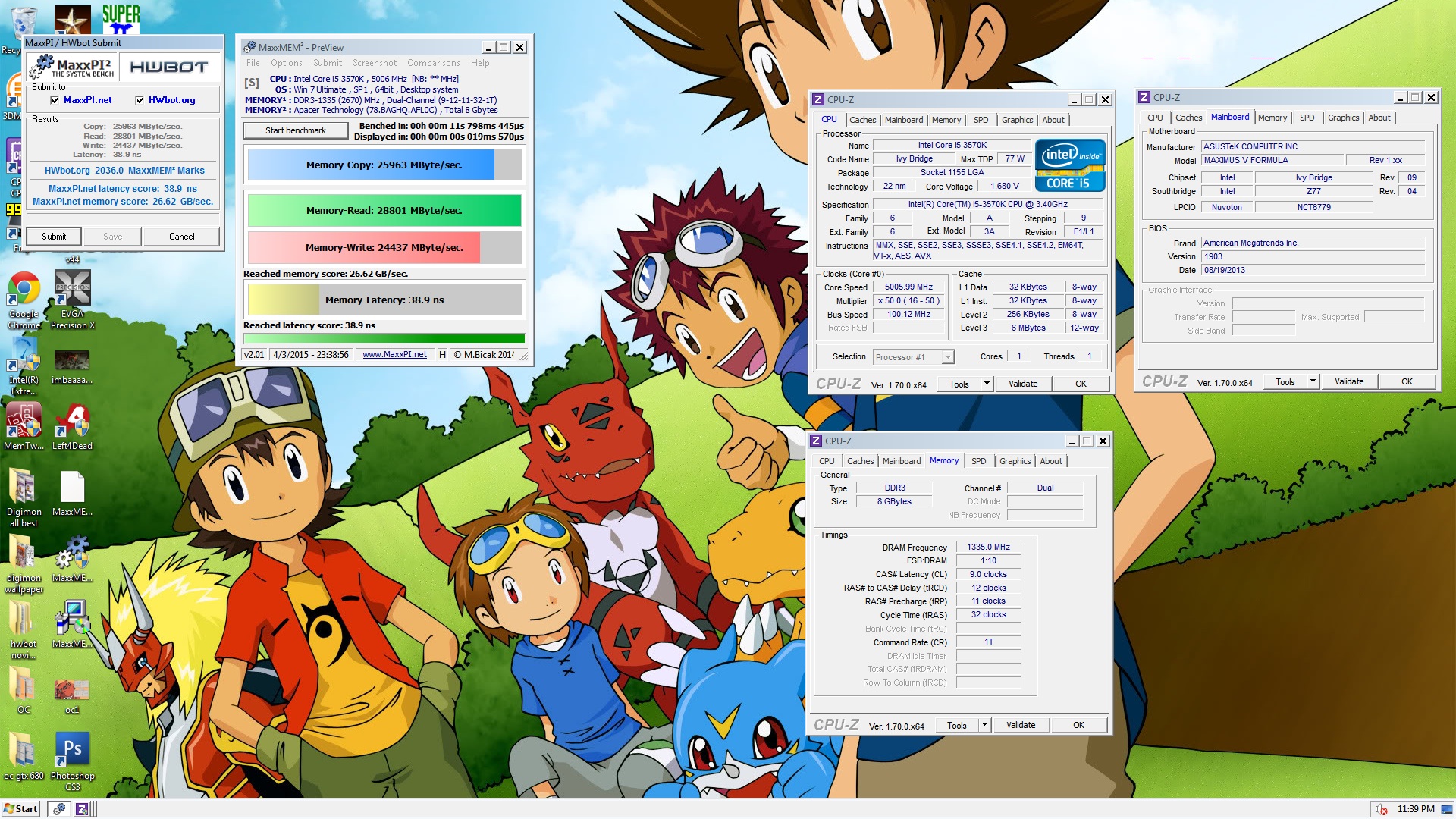Select the imbaaaa image file on desktop
1456x819 pixels.
pyautogui.click(x=72, y=366)
